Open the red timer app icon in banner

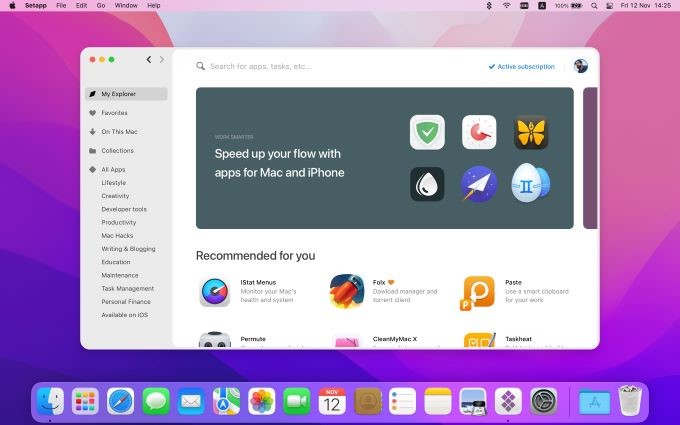click(x=479, y=132)
